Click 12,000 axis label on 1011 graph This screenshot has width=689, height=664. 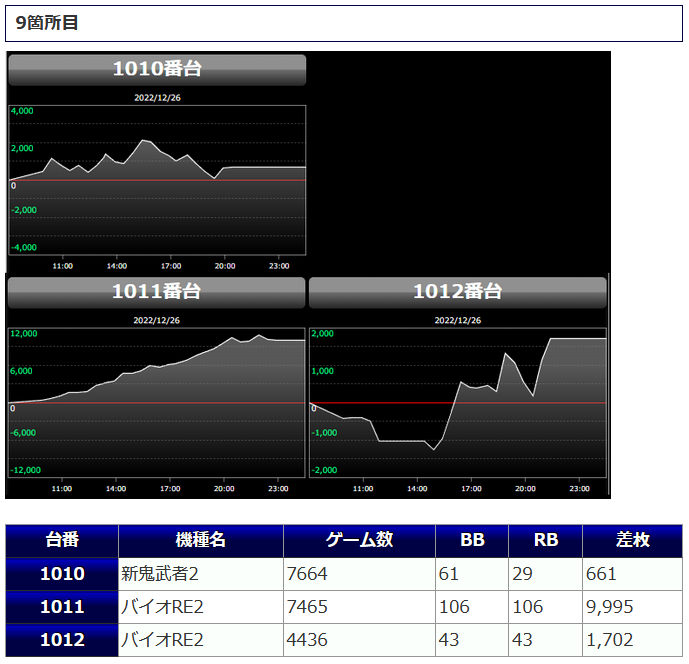coord(24,334)
